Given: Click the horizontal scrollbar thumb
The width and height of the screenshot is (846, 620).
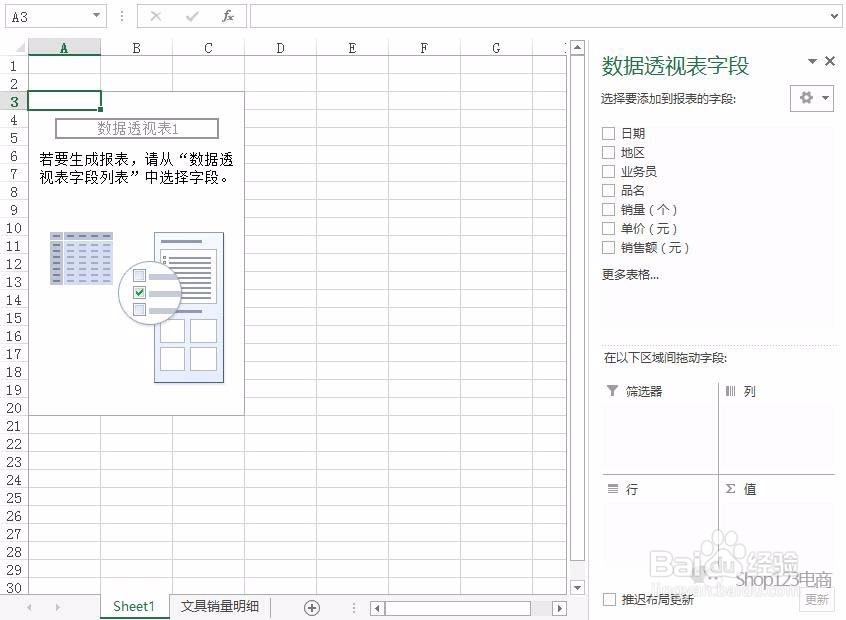Looking at the screenshot, I should (x=458, y=608).
